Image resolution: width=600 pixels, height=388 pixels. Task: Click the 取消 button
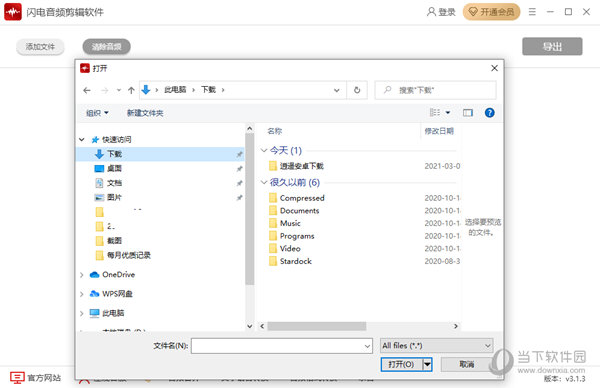[x=466, y=364]
